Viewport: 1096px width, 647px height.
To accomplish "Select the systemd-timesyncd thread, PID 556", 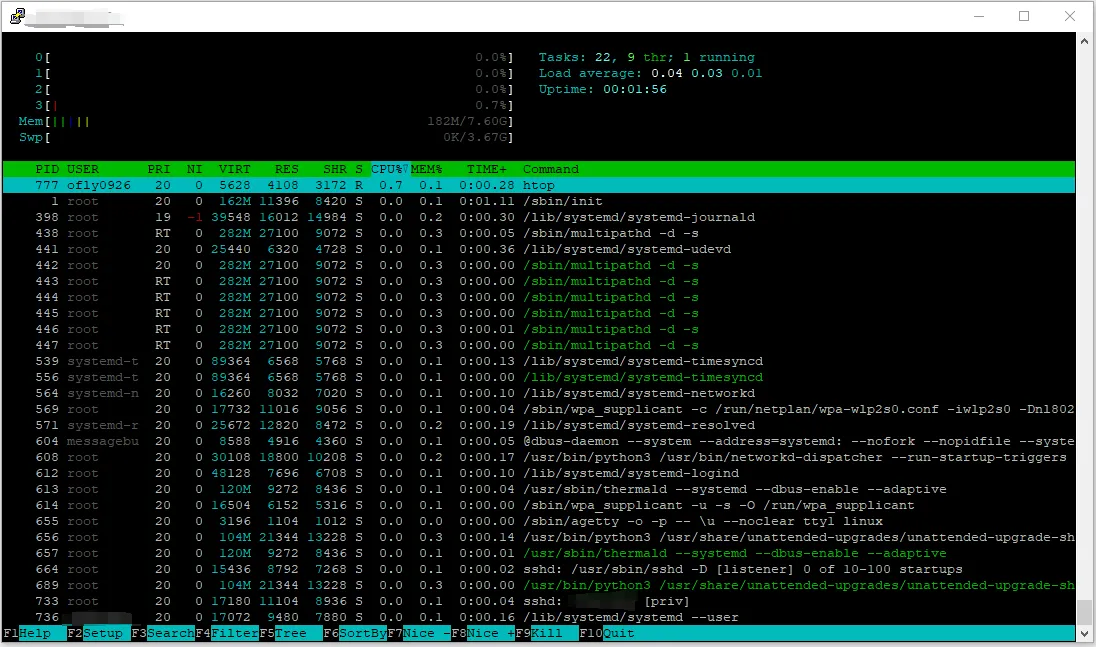I will pos(539,377).
